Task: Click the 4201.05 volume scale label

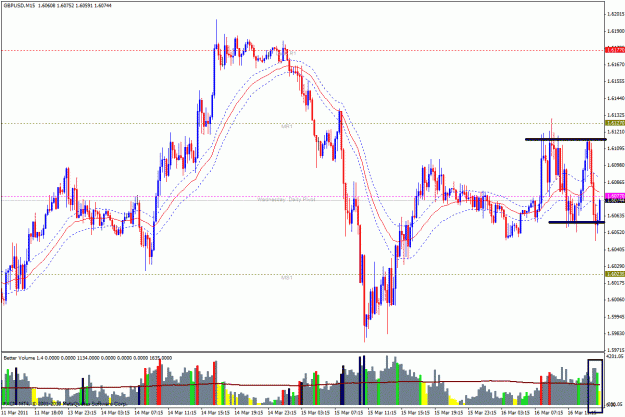Action: (614, 356)
